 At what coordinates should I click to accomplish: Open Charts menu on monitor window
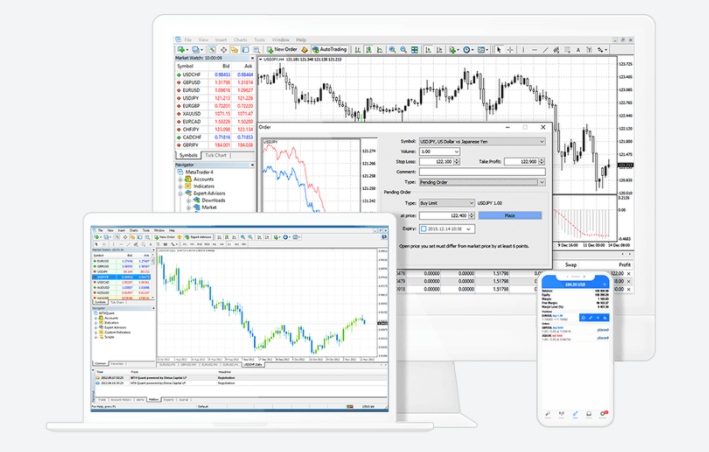pos(240,40)
